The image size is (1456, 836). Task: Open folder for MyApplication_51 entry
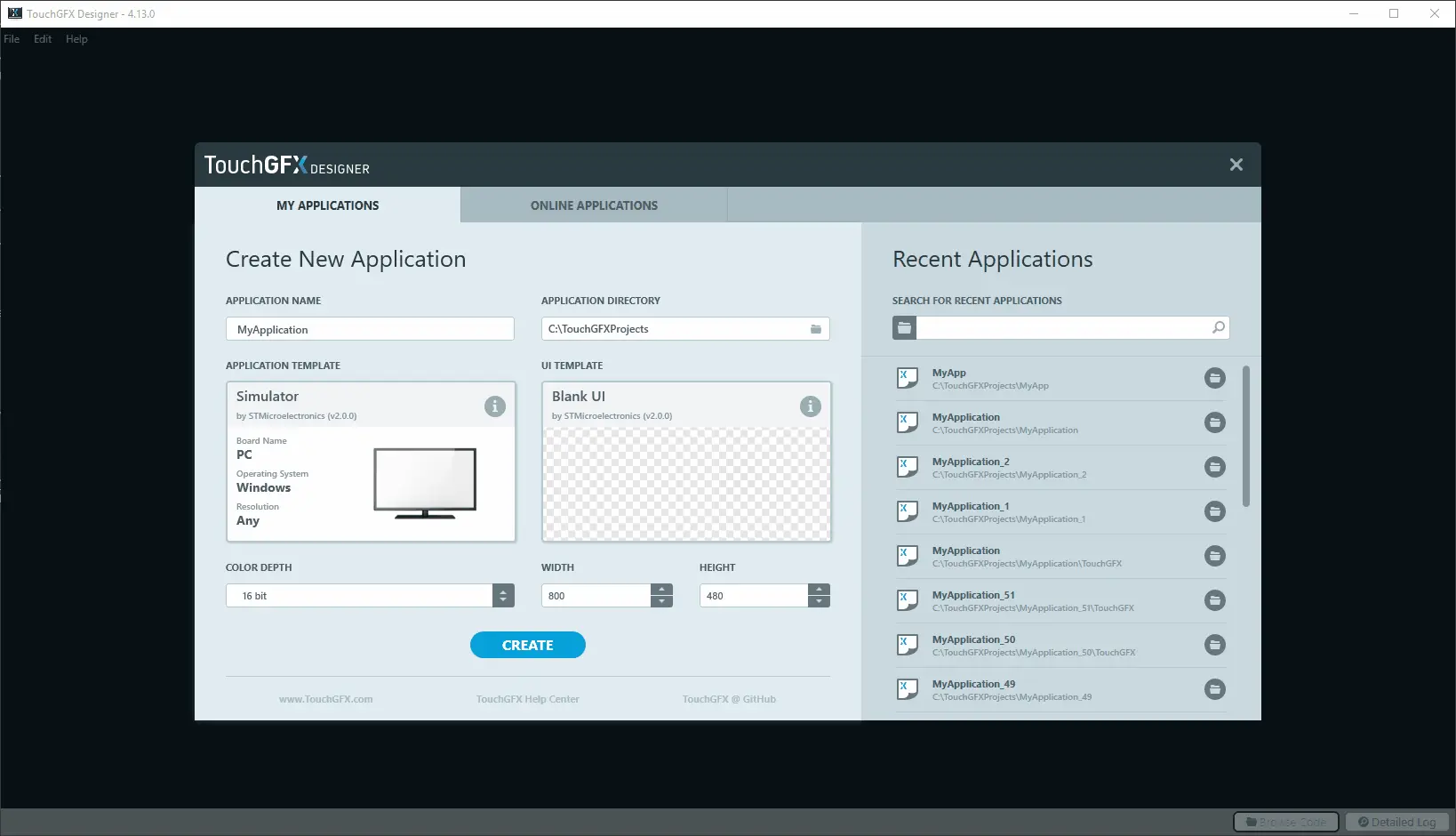pos(1215,600)
